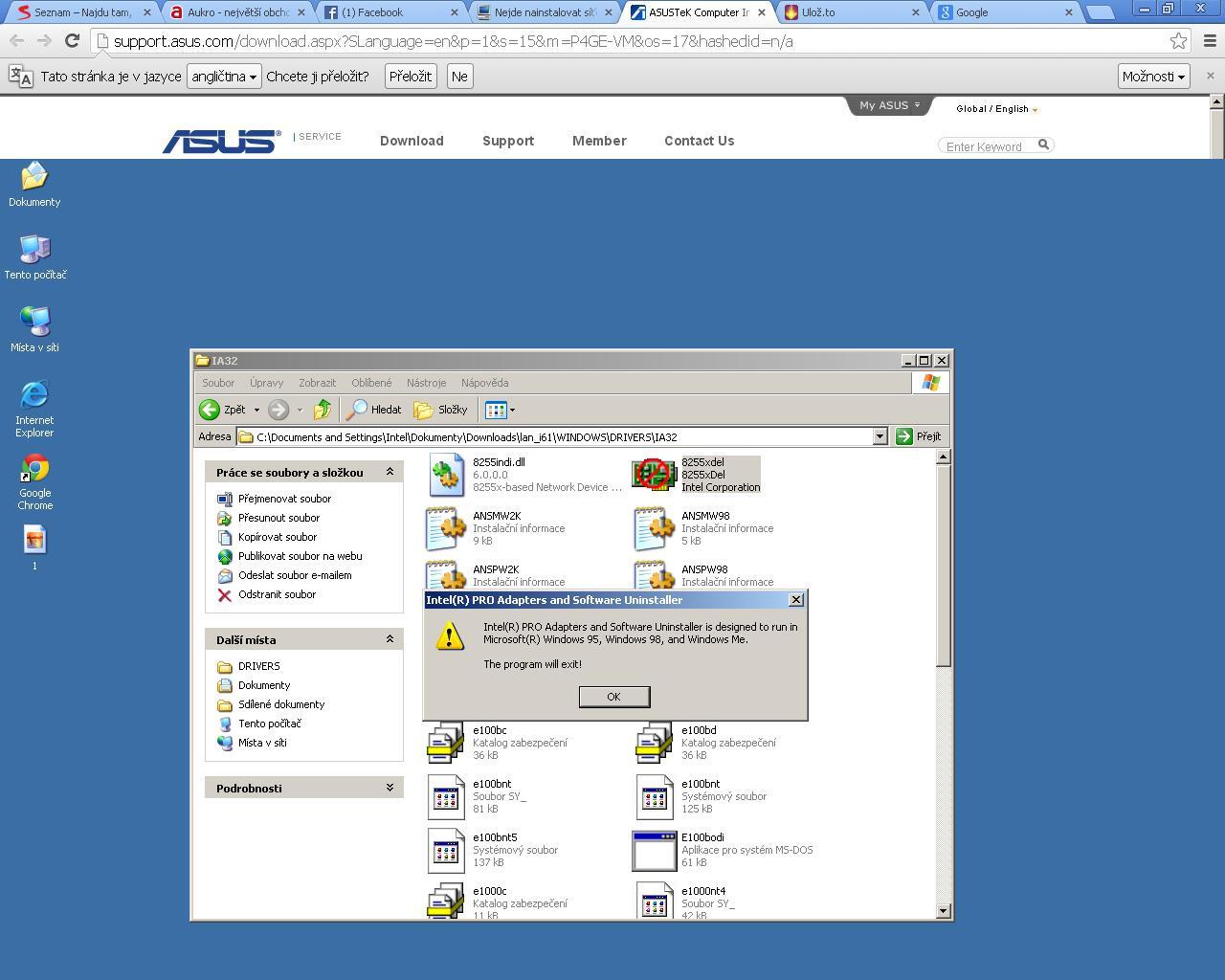Open Sdílené dokumenty link in Další místa
The height and width of the screenshot is (980, 1225).
pos(281,704)
